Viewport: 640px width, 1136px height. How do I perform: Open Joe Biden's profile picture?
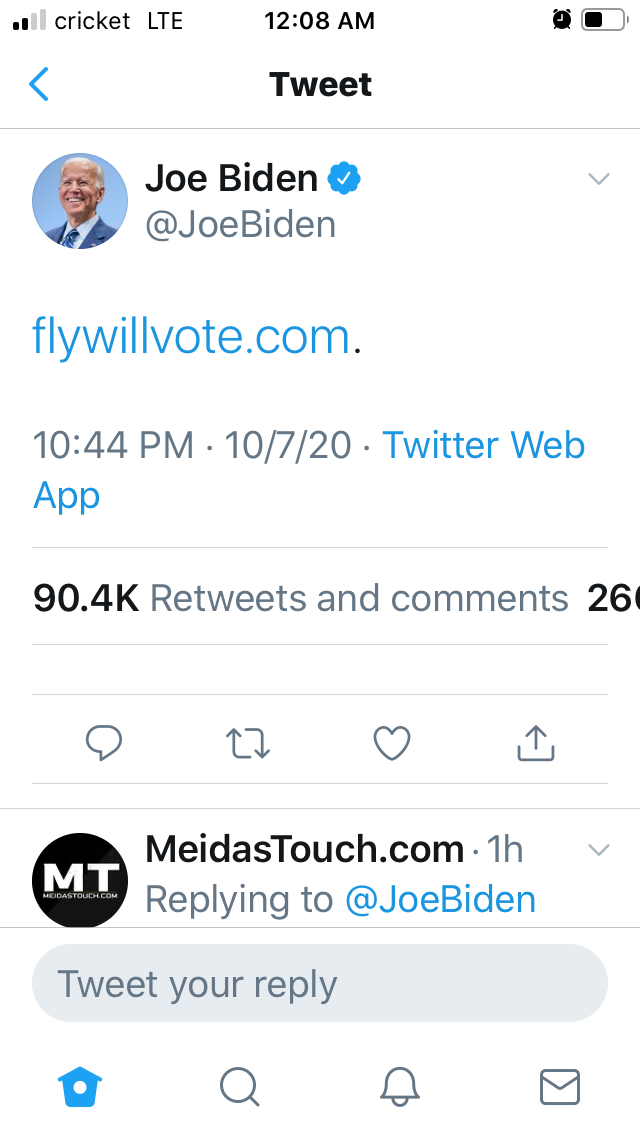(x=80, y=201)
